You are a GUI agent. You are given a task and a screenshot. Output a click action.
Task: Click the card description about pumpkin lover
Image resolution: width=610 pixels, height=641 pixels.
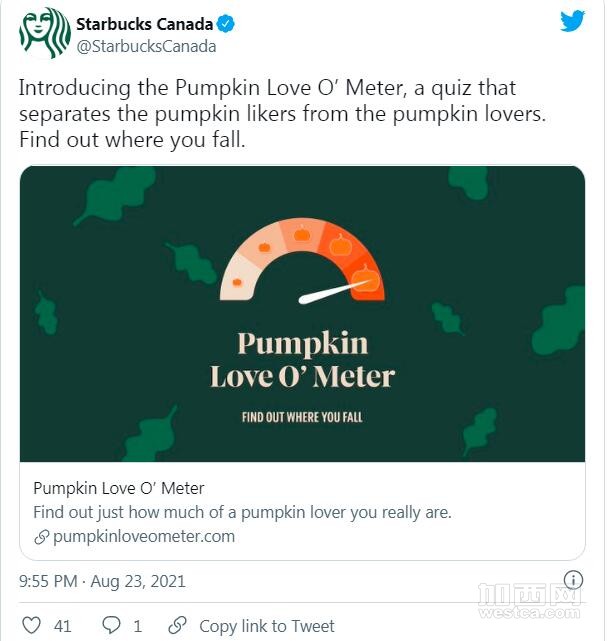pyautogui.click(x=242, y=512)
